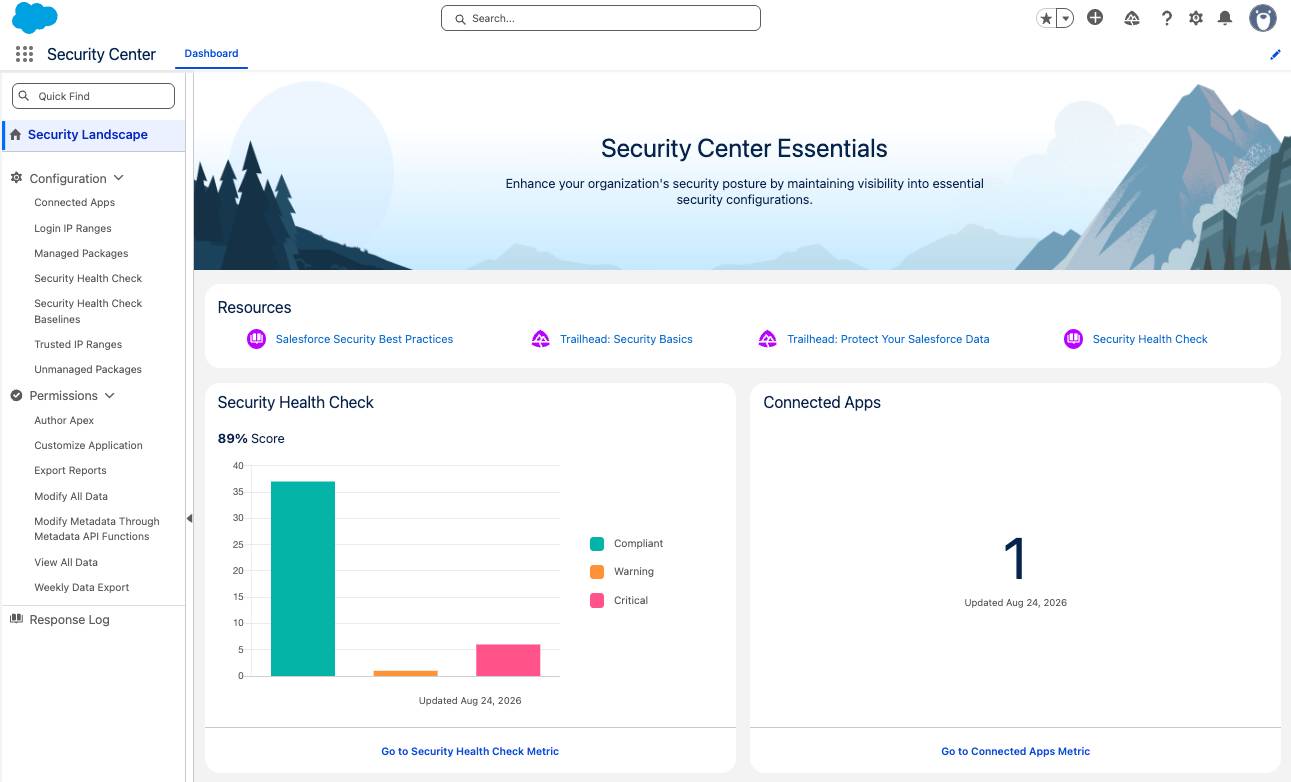Click the pencil edit icon
The width and height of the screenshot is (1291, 782).
pyautogui.click(x=1275, y=55)
